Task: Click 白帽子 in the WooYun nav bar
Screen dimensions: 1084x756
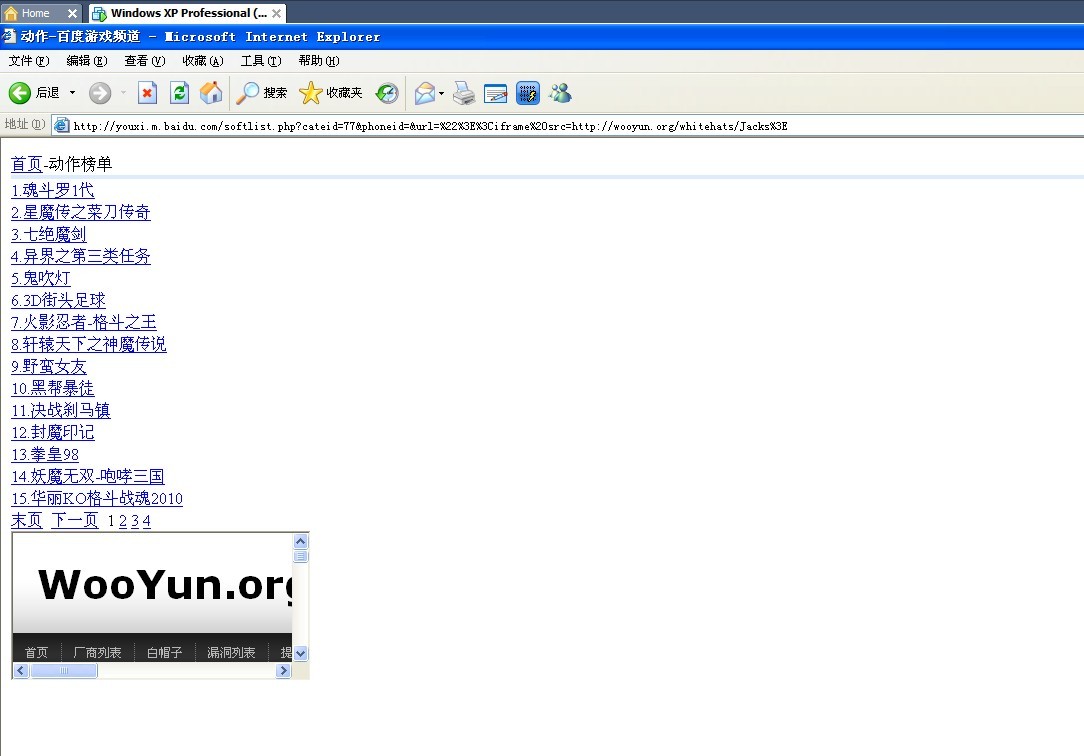Action: [165, 652]
